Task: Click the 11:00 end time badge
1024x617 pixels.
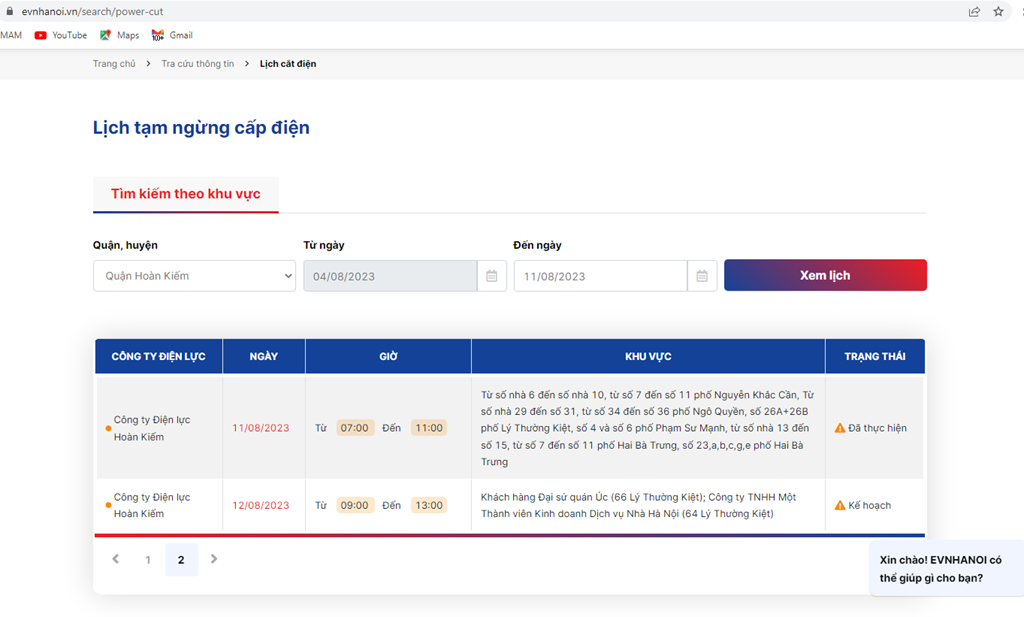Action: point(429,428)
